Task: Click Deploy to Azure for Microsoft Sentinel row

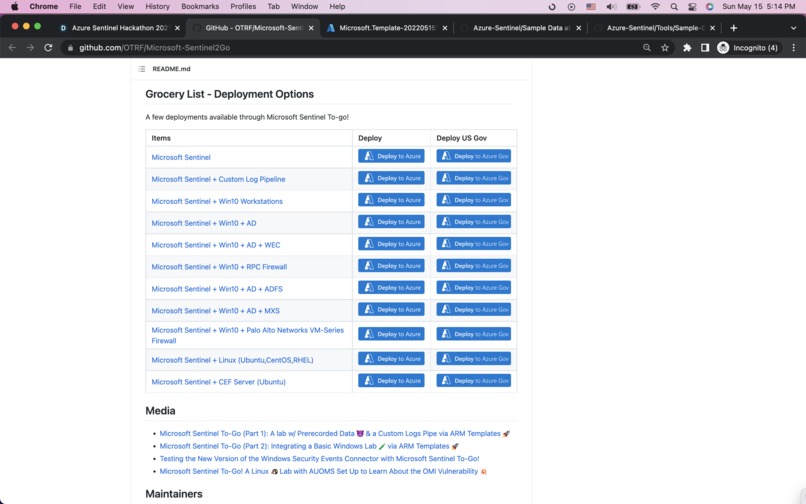Action: (391, 156)
